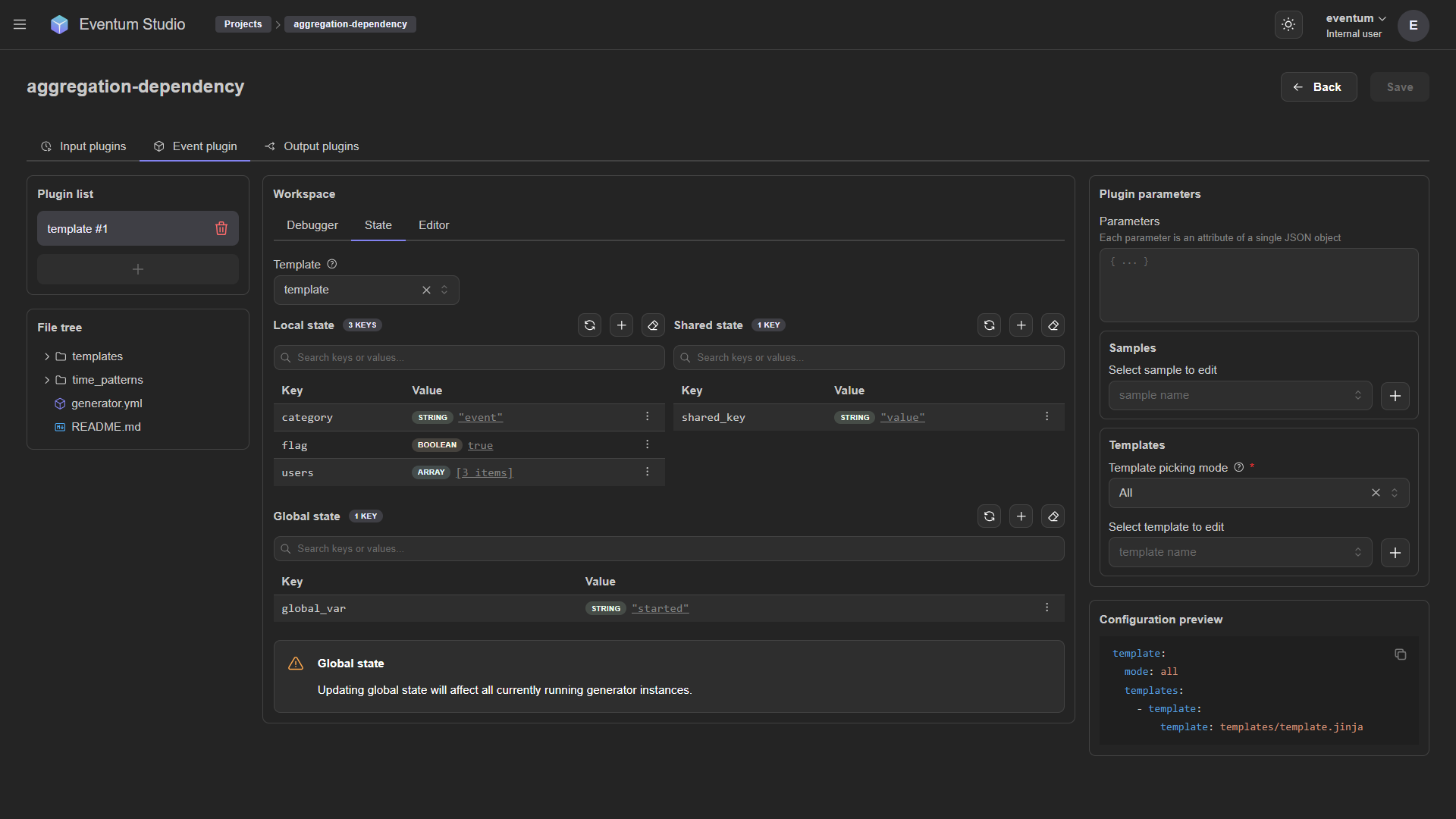Viewport: 1456px width, 819px height.
Task: Select the State workspace tab
Action: coord(378,225)
